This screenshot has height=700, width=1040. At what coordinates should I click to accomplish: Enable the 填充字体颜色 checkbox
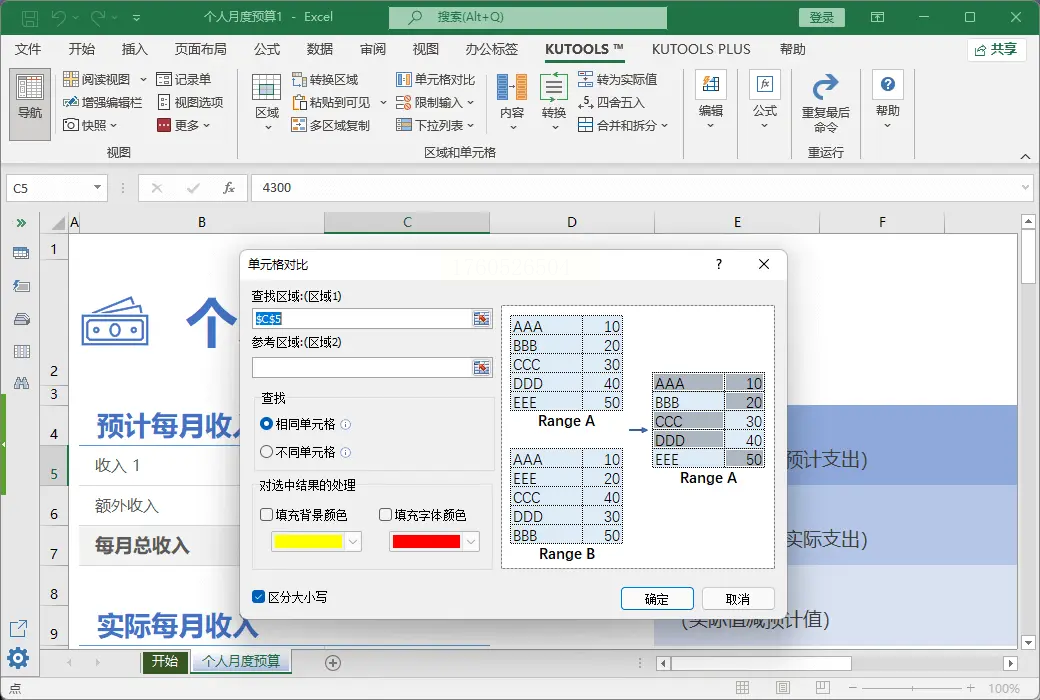(x=386, y=515)
